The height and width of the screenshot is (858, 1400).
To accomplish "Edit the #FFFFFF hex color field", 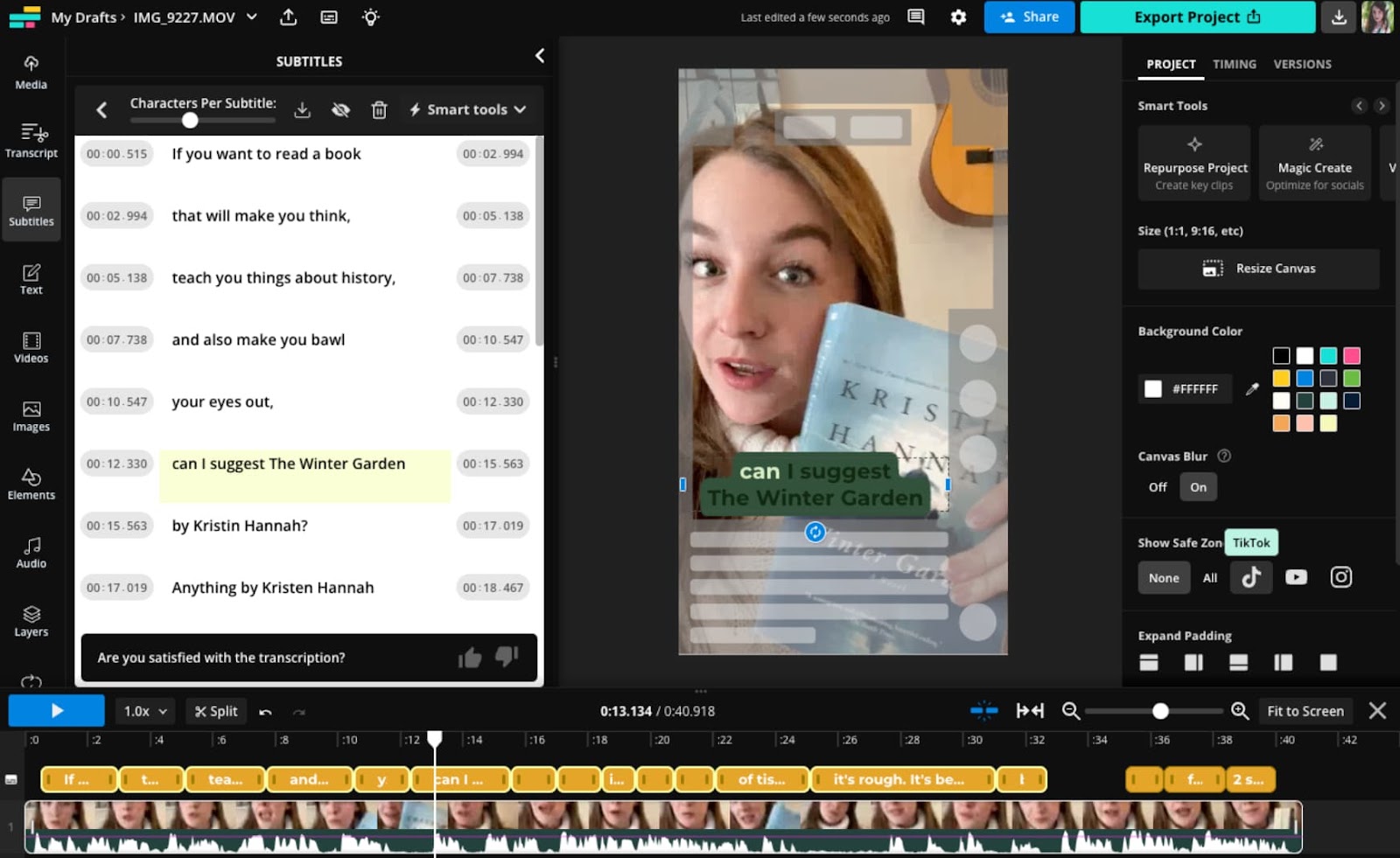I will pyautogui.click(x=1185, y=389).
